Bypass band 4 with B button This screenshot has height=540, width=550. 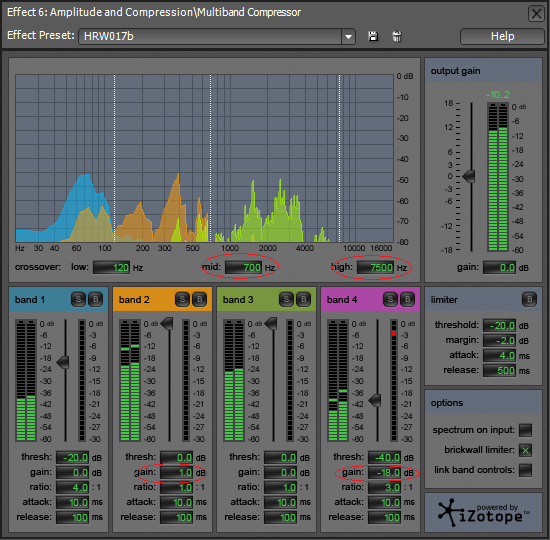pyautogui.click(x=407, y=299)
